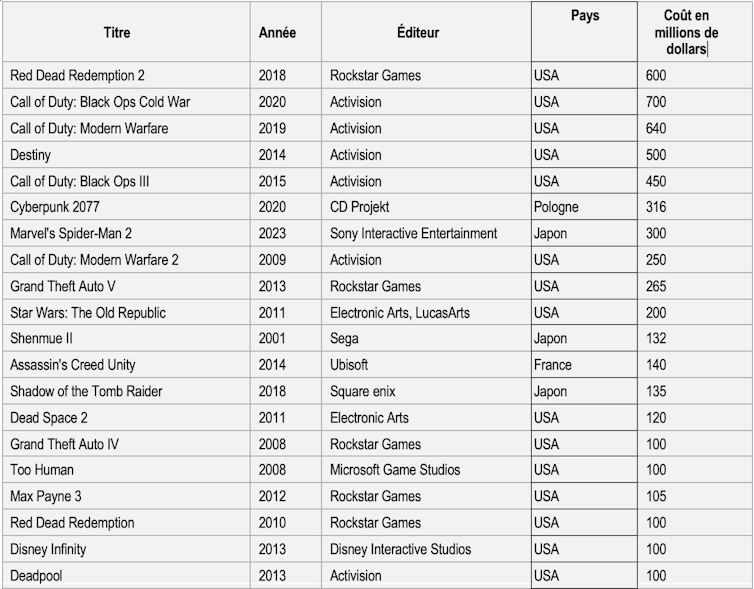
Task: Click the Ubisoft editor cell
Action: point(349,365)
